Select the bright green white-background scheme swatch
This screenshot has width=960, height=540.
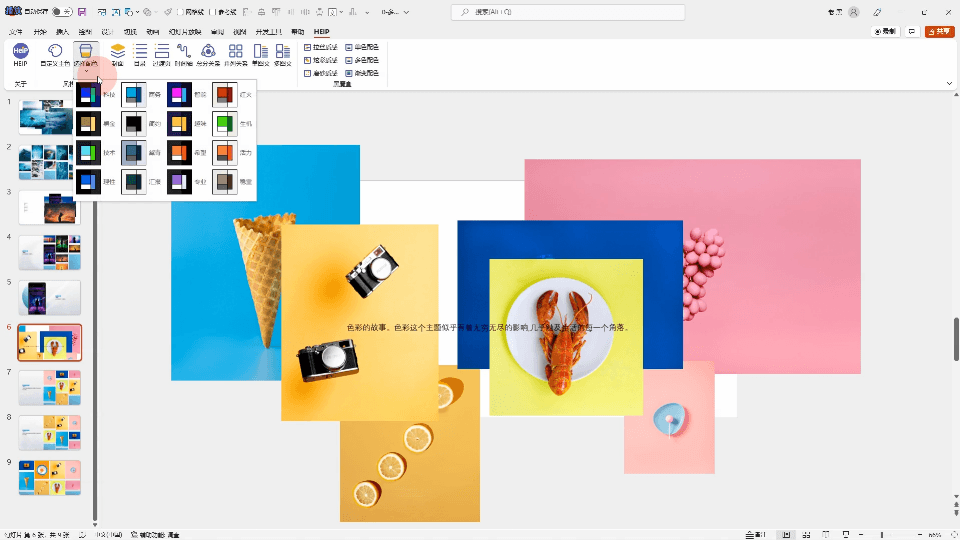click(225, 123)
